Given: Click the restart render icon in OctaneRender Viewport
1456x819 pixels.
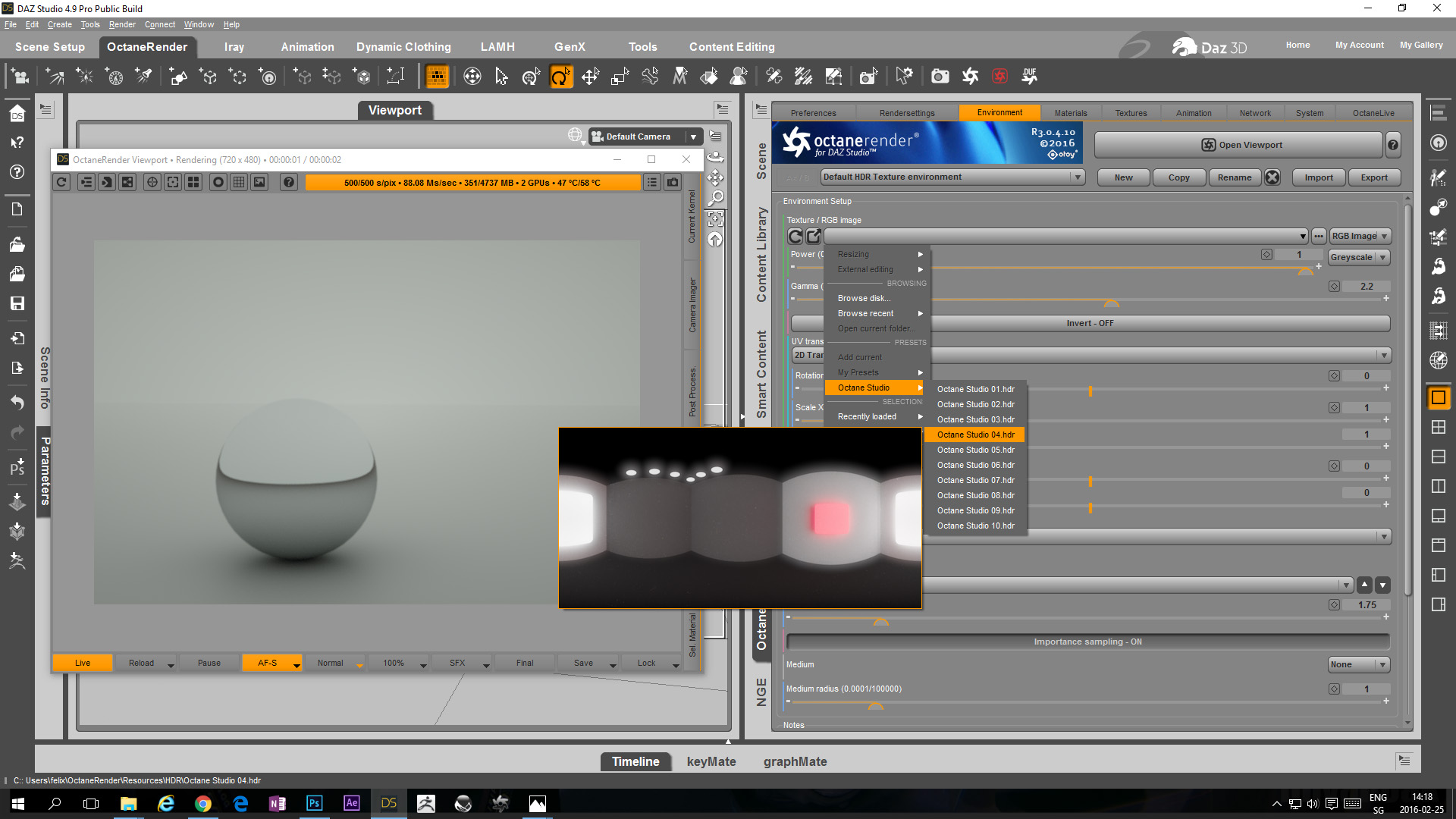Looking at the screenshot, I should tap(62, 182).
